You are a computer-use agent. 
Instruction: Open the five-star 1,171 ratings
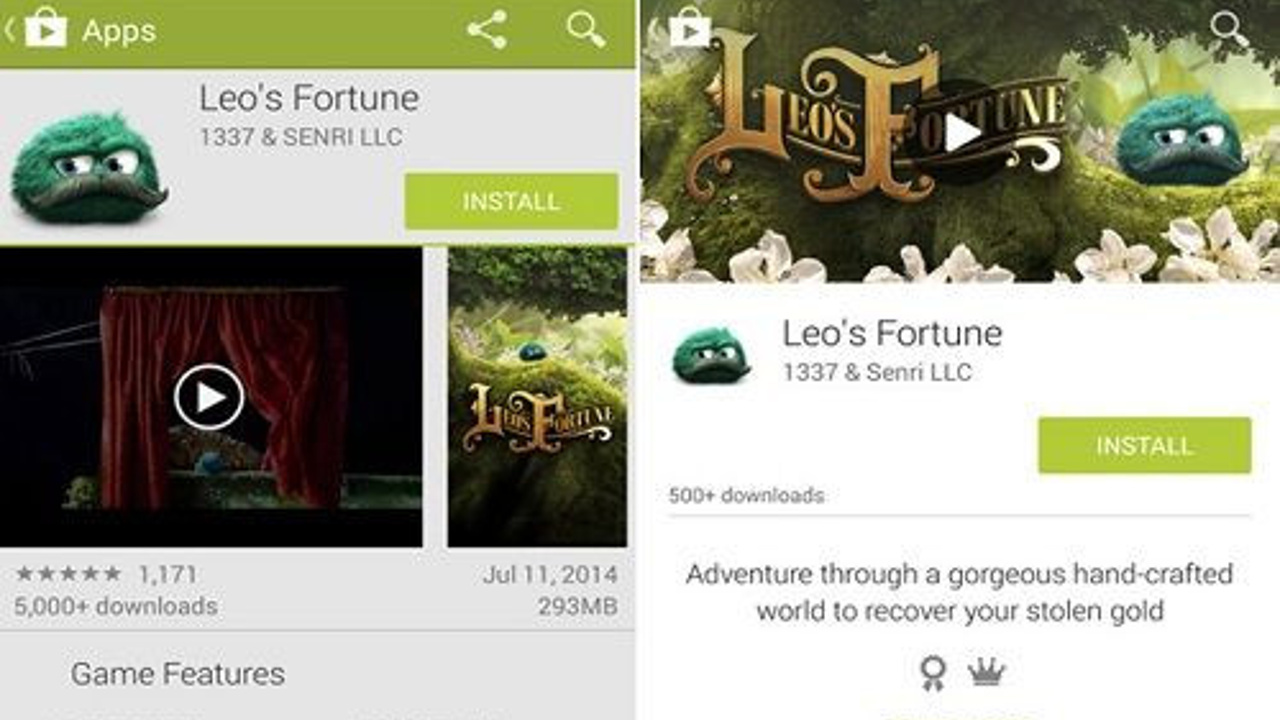click(x=106, y=574)
